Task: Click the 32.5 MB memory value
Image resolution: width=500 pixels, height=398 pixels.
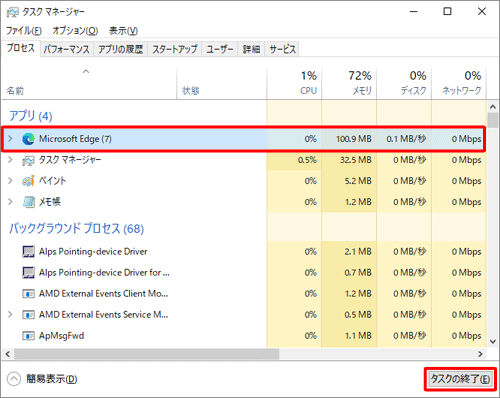Action: point(356,160)
